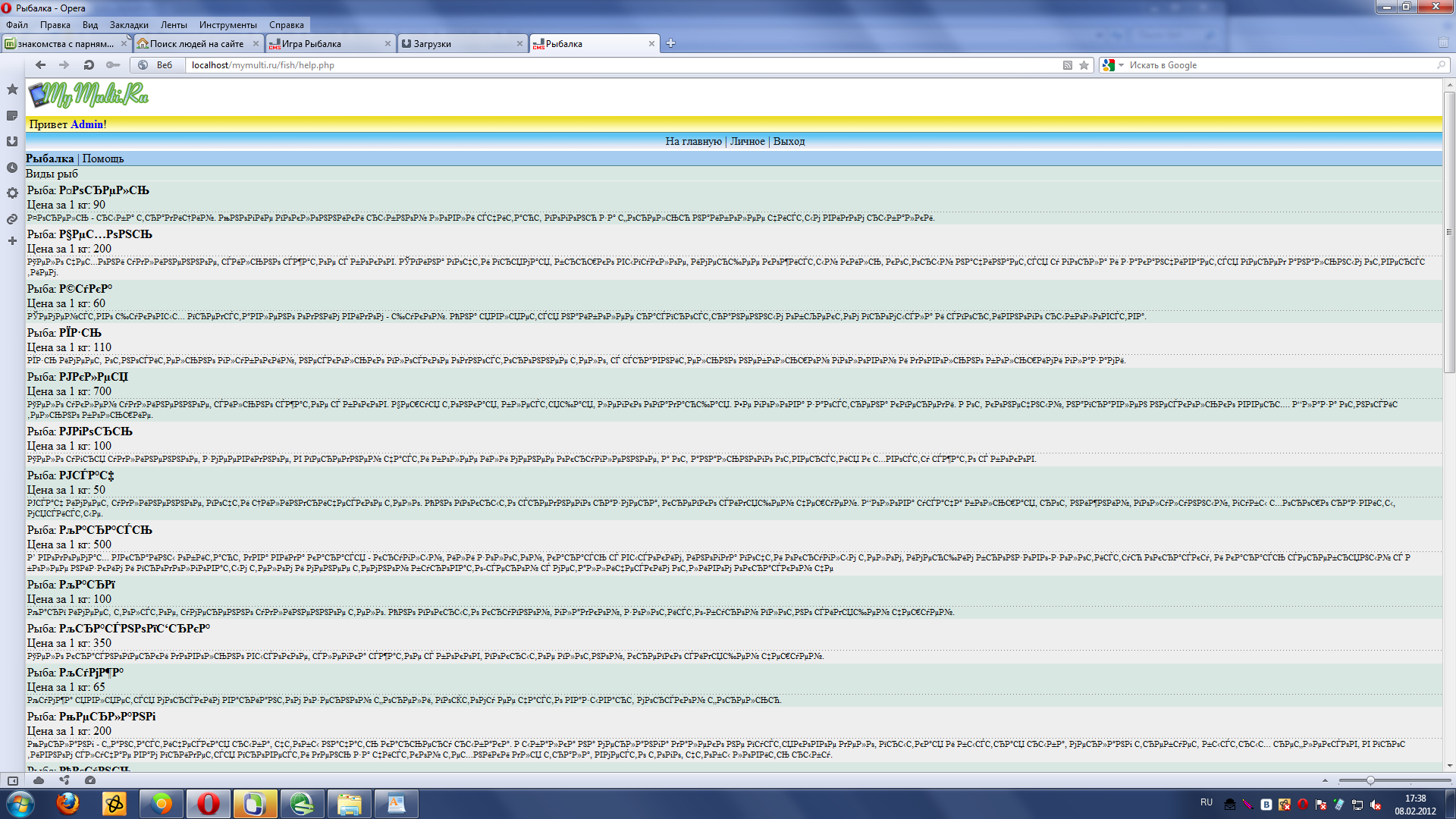Open Bookmarks star panel in sidebar
Viewport: 1456px width, 819px height.
[x=12, y=89]
